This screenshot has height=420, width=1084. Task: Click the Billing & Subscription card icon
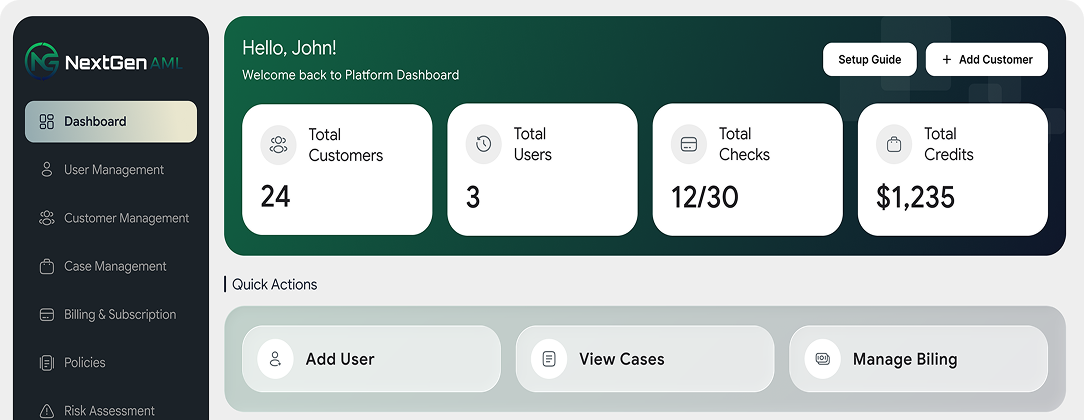point(46,315)
